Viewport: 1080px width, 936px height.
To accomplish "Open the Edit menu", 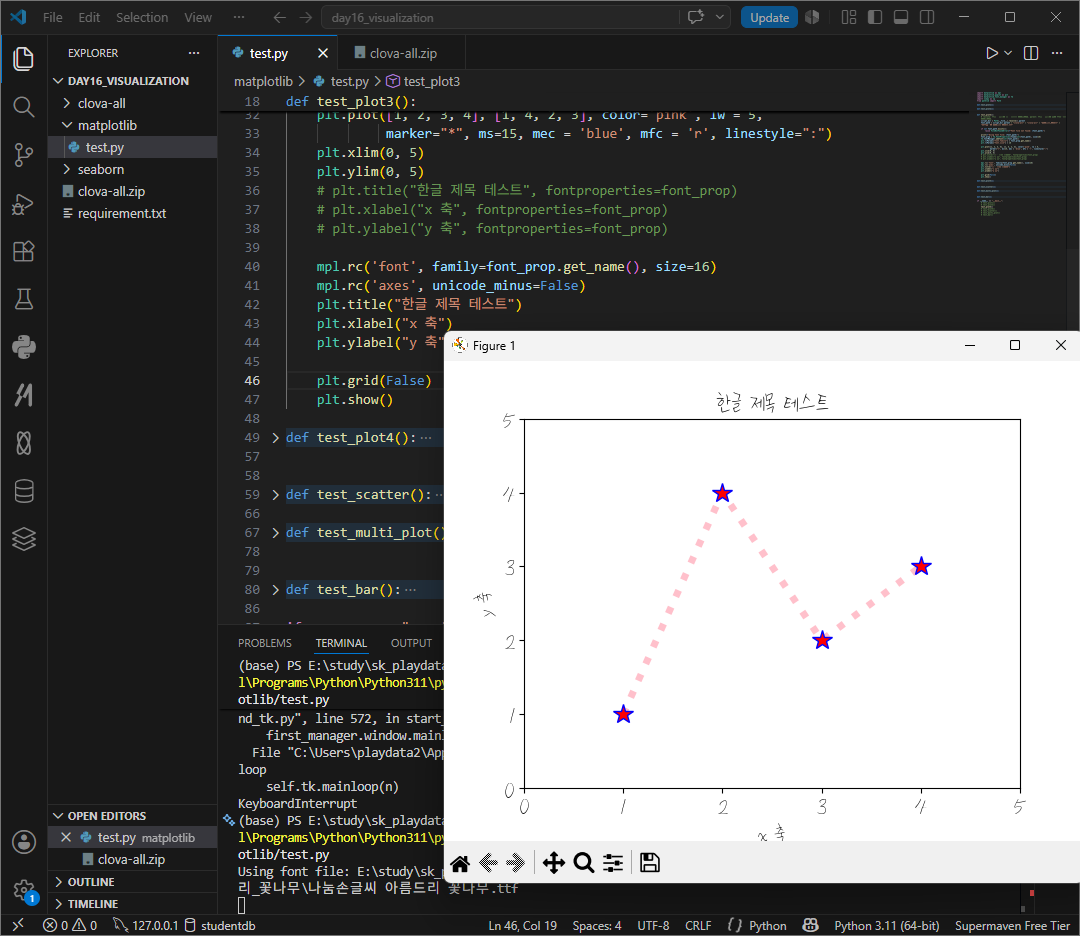I will [x=89, y=17].
